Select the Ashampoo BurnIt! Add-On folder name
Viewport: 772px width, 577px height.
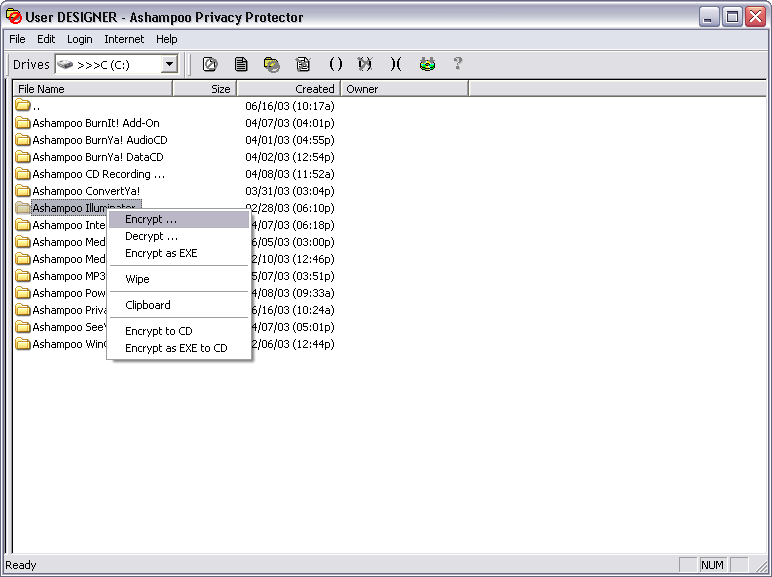(96, 123)
